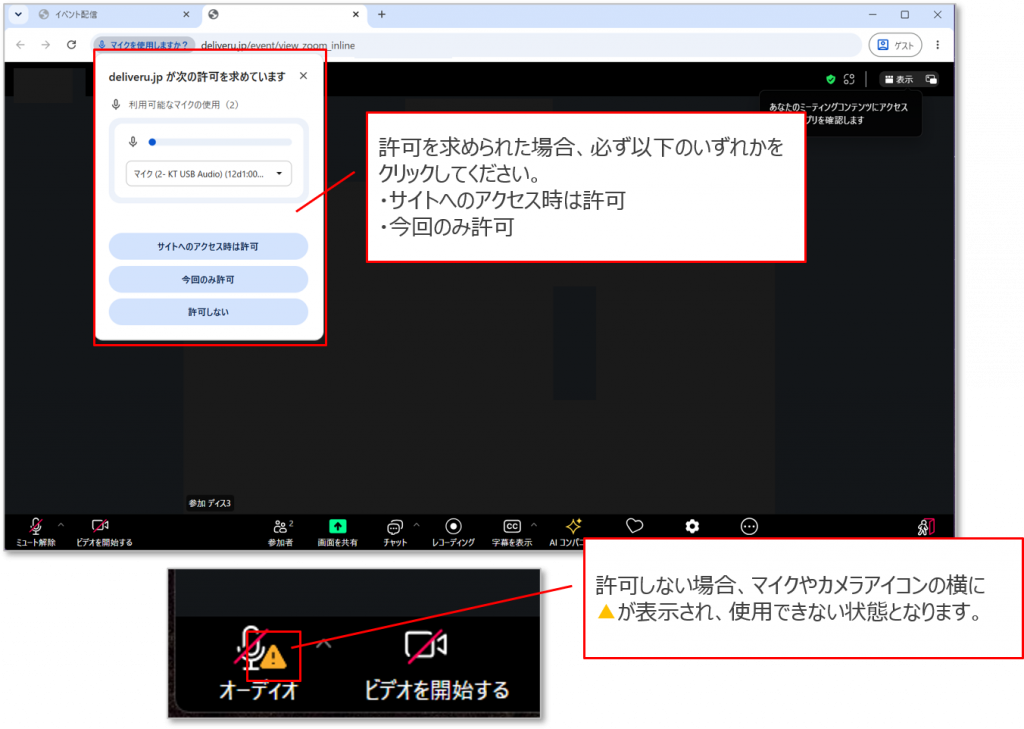The height and width of the screenshot is (729, 1024).
Task: Open microphone device dropdown マイク (2- KT USB Audio)
Action: (208, 174)
